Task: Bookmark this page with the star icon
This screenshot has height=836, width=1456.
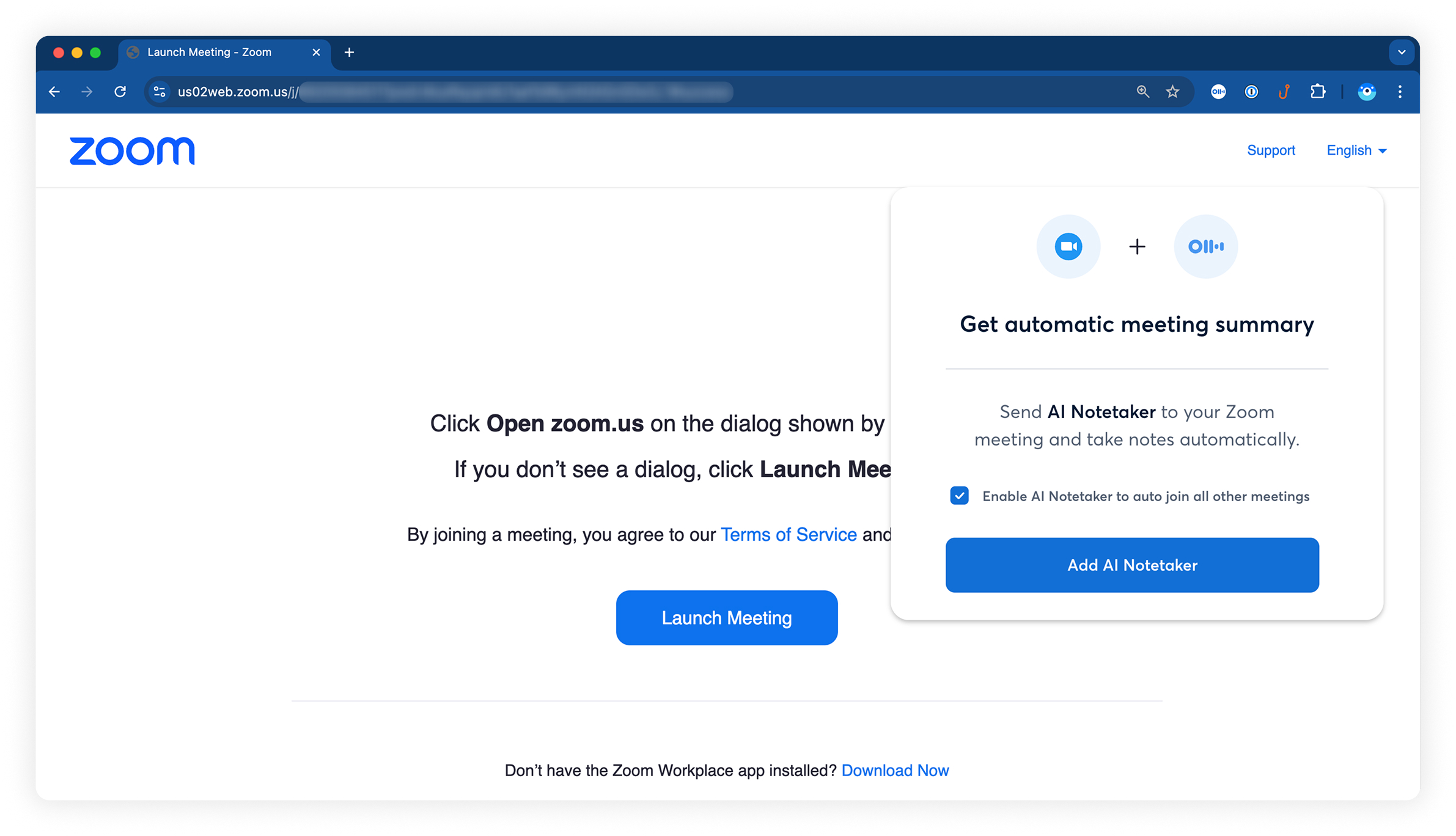Action: coord(1172,92)
